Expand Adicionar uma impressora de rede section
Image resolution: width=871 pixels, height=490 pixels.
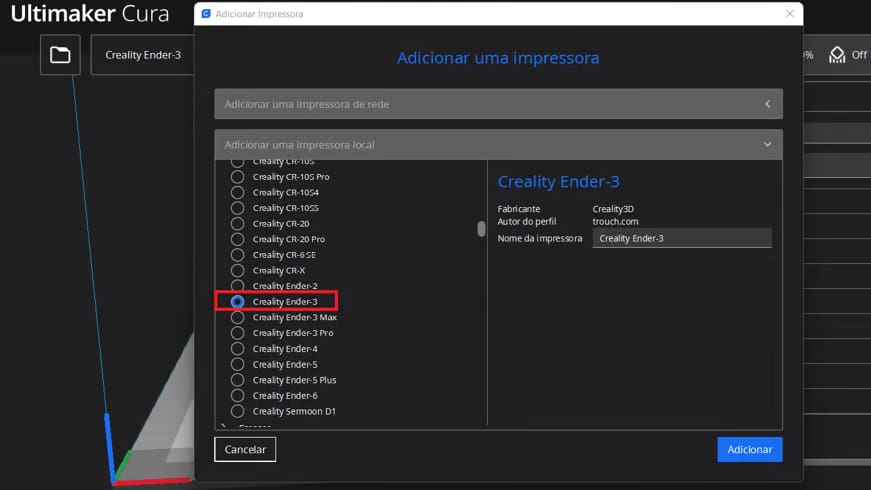498,104
